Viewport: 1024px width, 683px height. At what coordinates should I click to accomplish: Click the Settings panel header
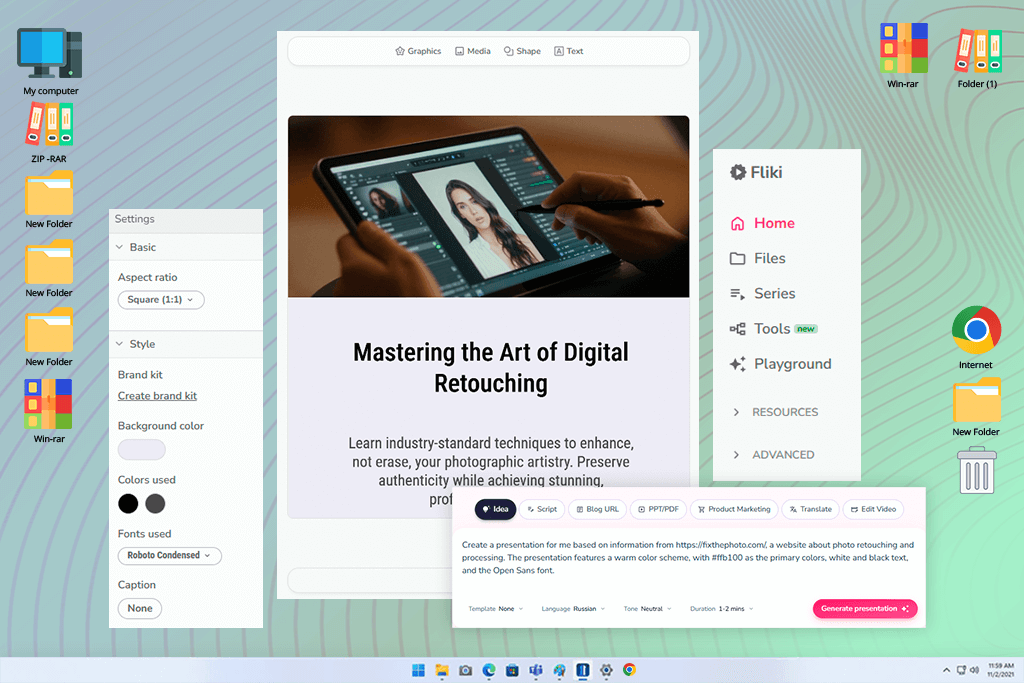[x=185, y=219]
